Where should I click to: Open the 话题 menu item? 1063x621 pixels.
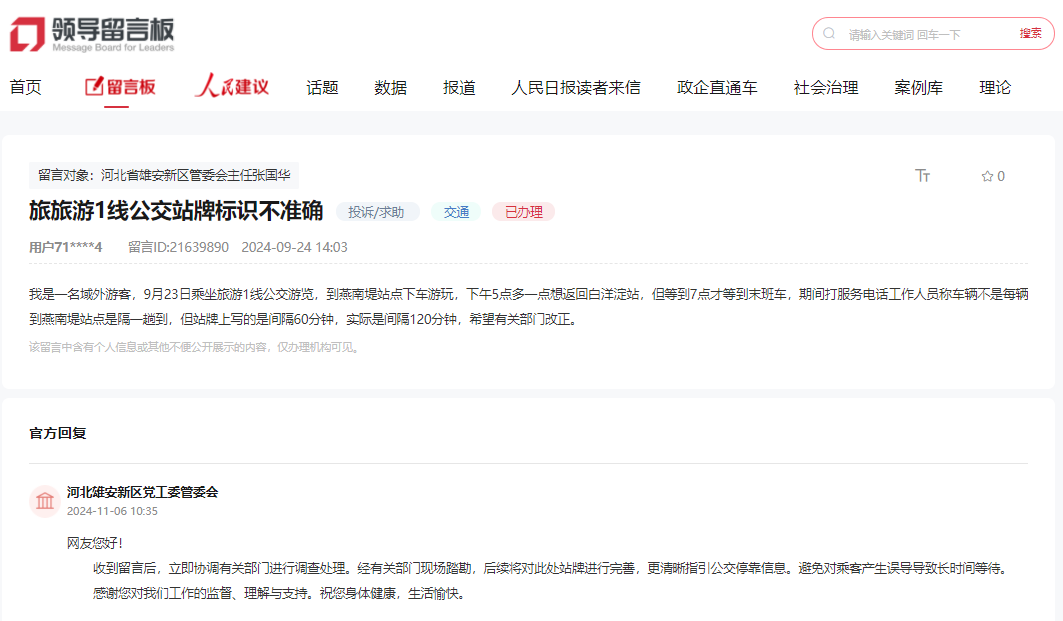tap(322, 87)
